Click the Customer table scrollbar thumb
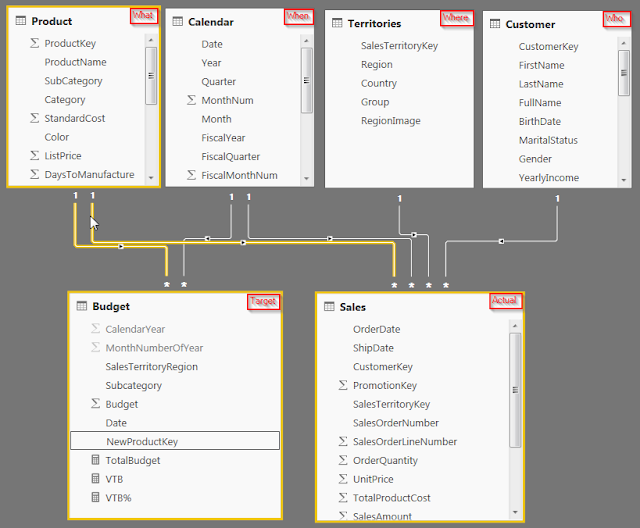 [624, 73]
